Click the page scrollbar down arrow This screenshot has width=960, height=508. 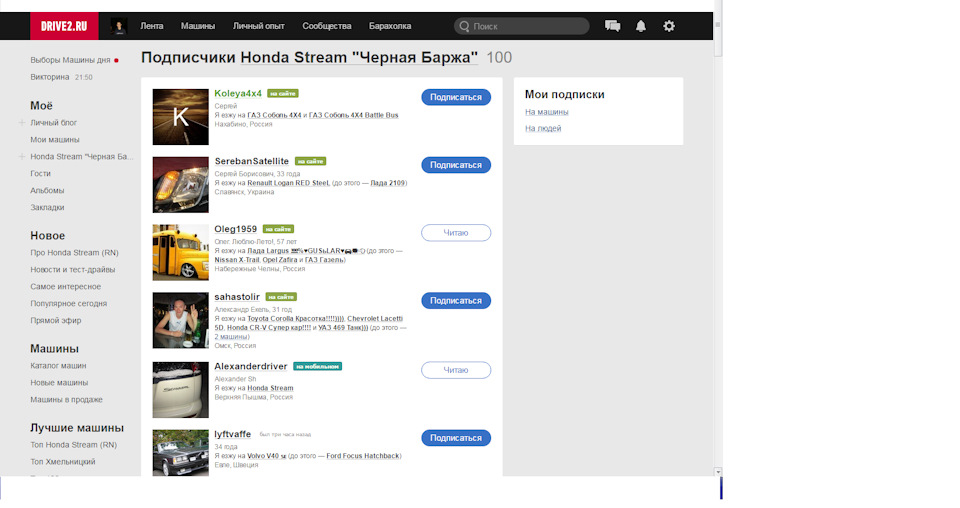coord(718,472)
